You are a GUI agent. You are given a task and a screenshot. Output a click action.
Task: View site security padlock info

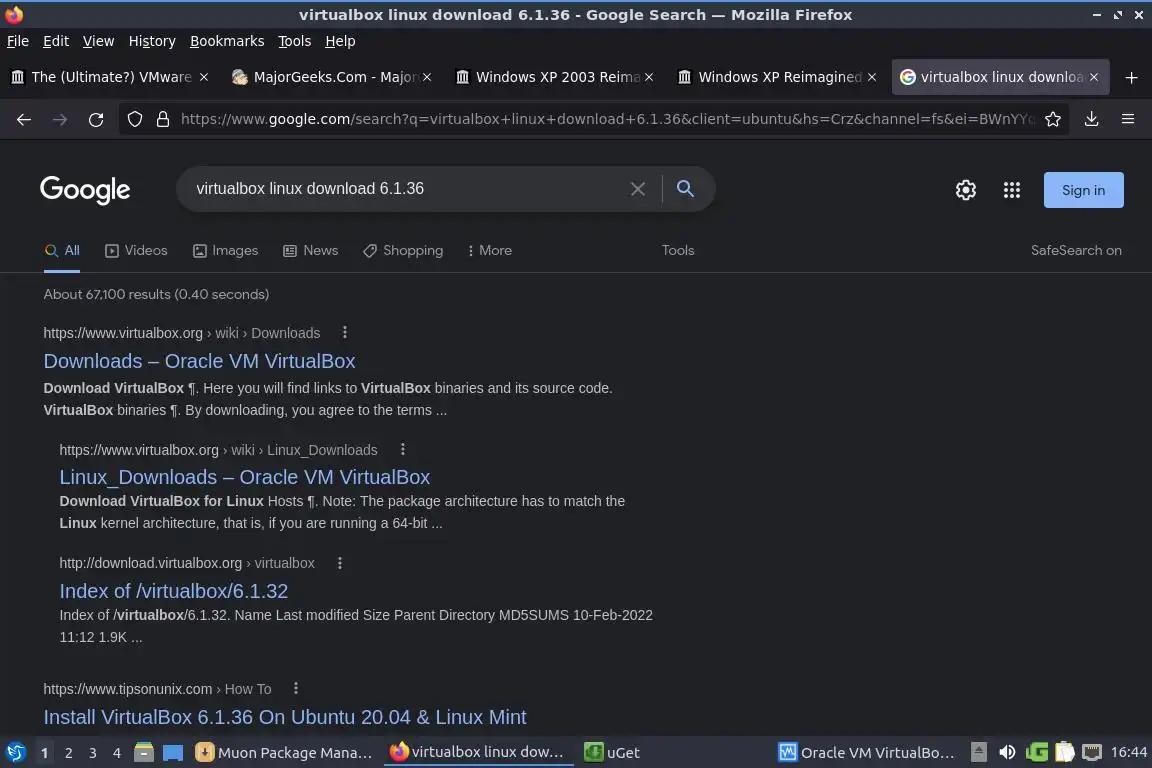point(163,119)
